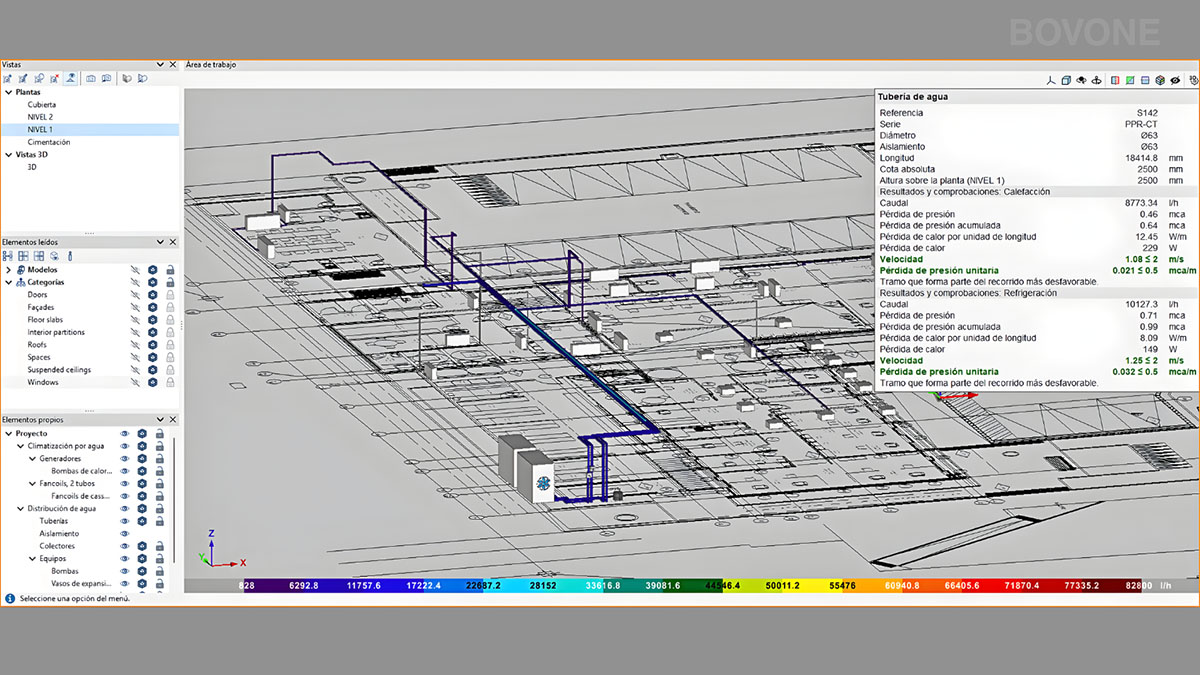Click the 3D cube projection icon
Screen dimensions: 1200x675
coord(1066,80)
